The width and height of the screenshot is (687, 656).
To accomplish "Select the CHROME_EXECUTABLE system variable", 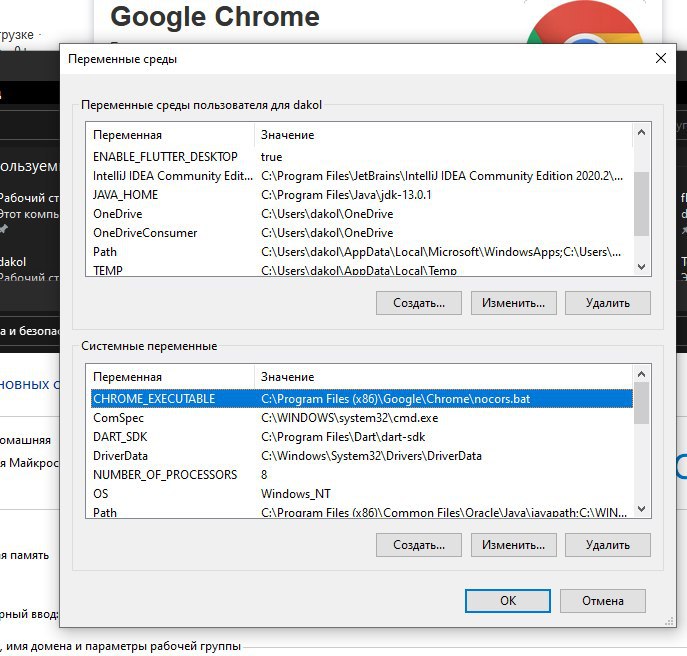I will point(361,399).
